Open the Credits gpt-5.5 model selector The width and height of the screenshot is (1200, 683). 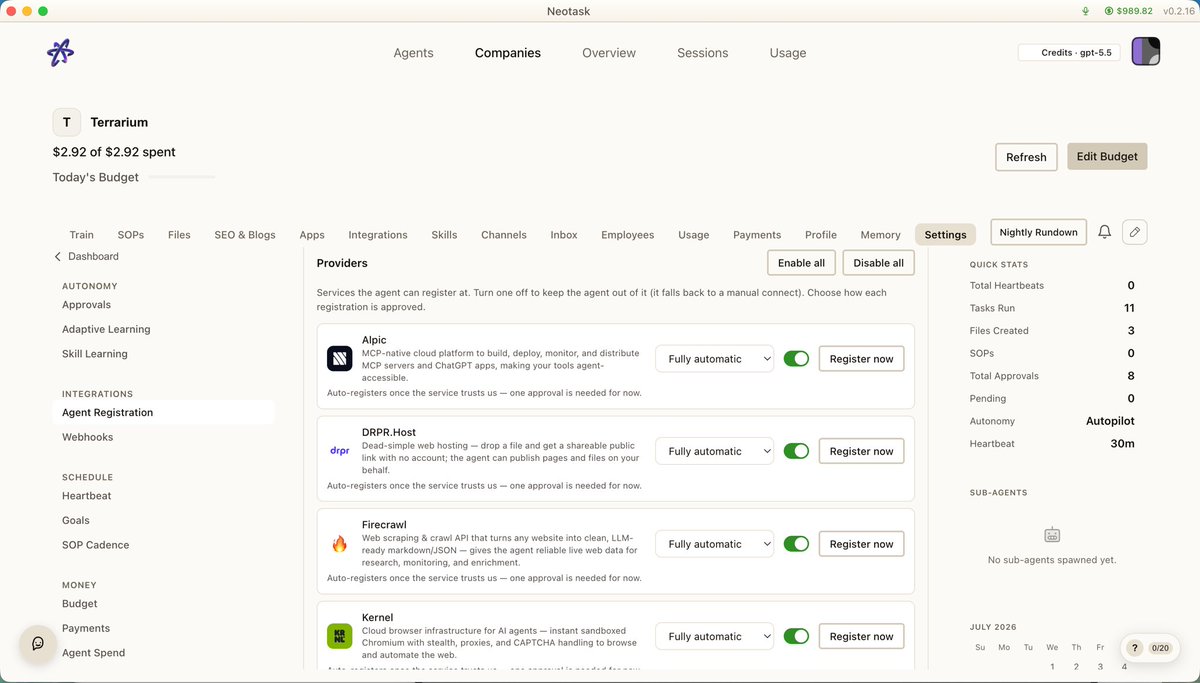tap(1071, 52)
